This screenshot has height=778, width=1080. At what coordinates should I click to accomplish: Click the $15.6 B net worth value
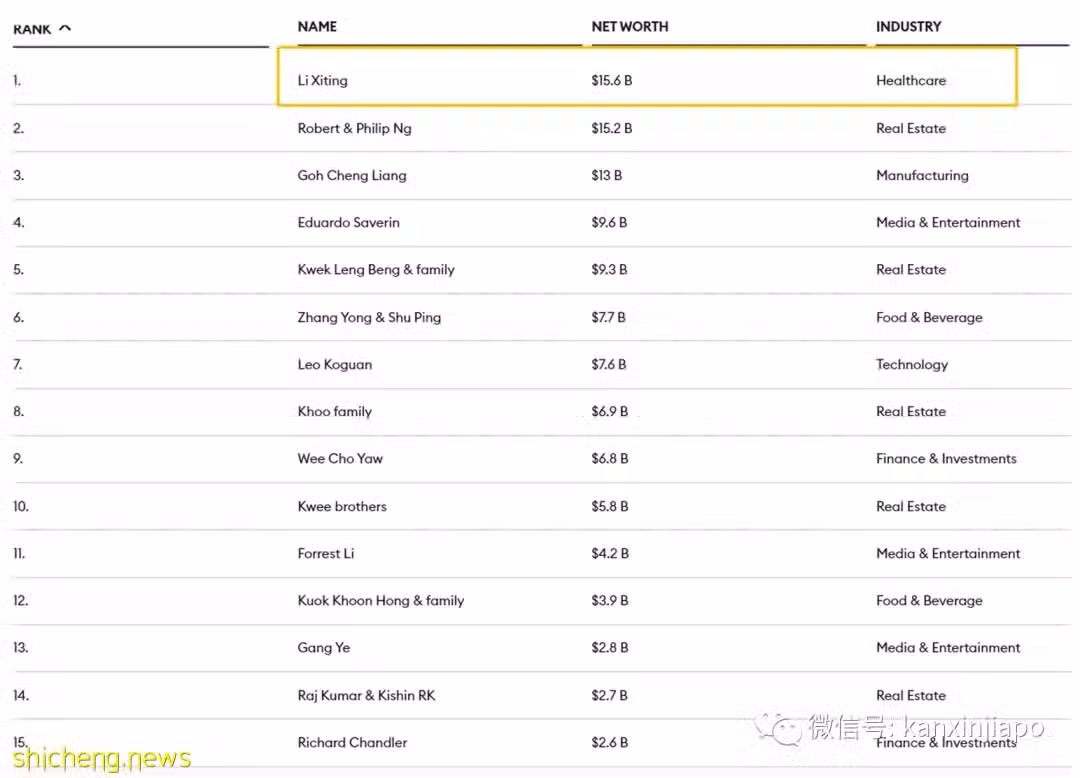coord(612,81)
